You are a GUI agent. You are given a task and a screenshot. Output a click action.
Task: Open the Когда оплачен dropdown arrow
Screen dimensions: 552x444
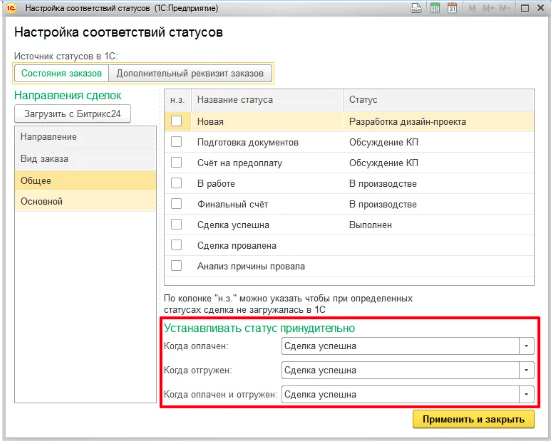click(526, 346)
